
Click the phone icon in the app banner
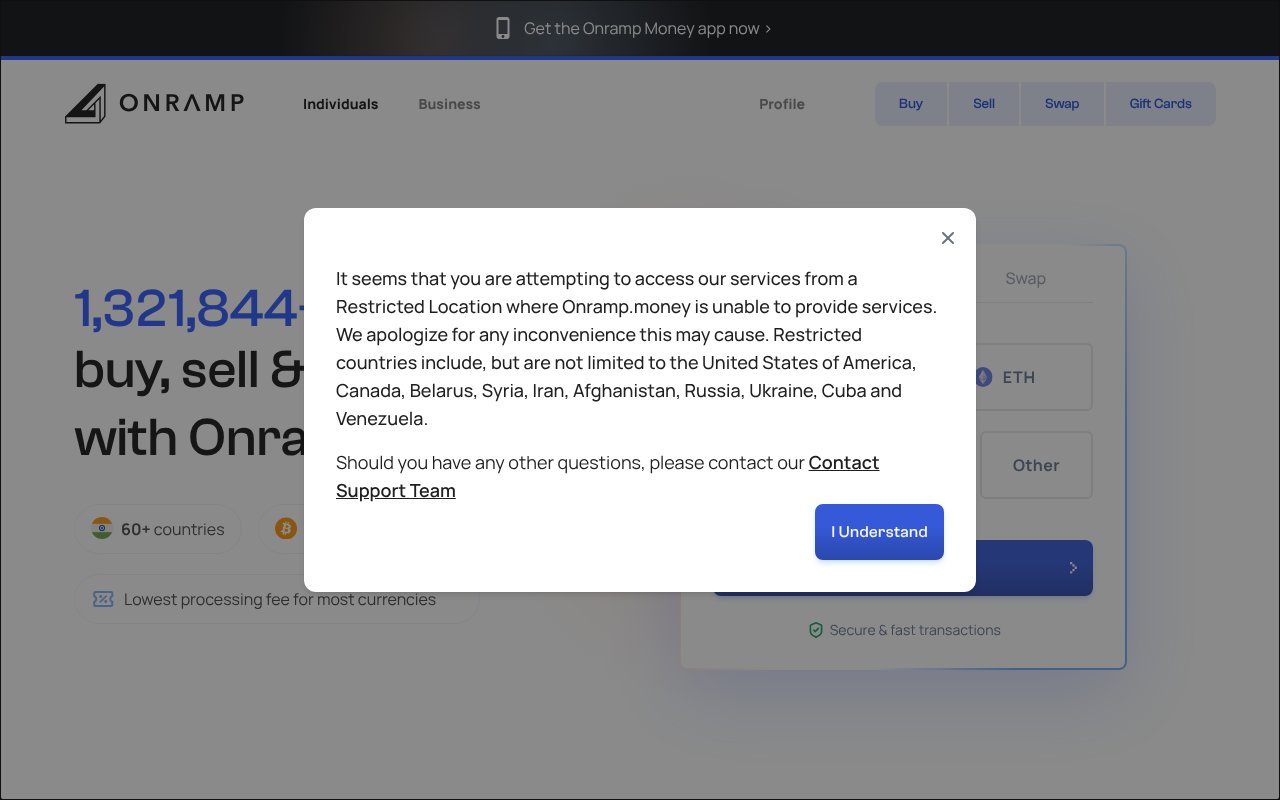503,28
